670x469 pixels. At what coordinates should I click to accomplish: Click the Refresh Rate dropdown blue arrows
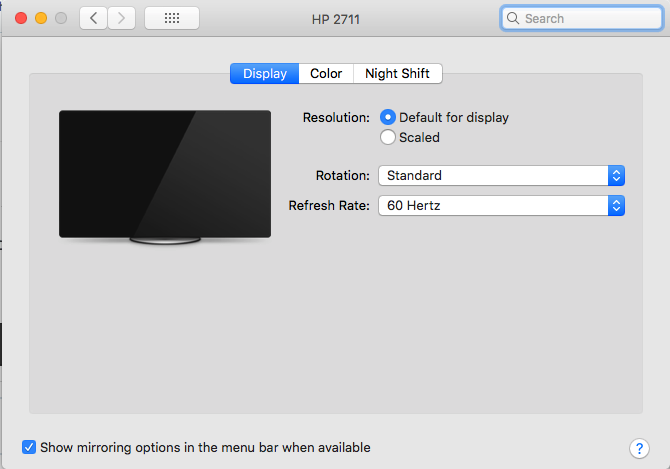[x=616, y=205]
